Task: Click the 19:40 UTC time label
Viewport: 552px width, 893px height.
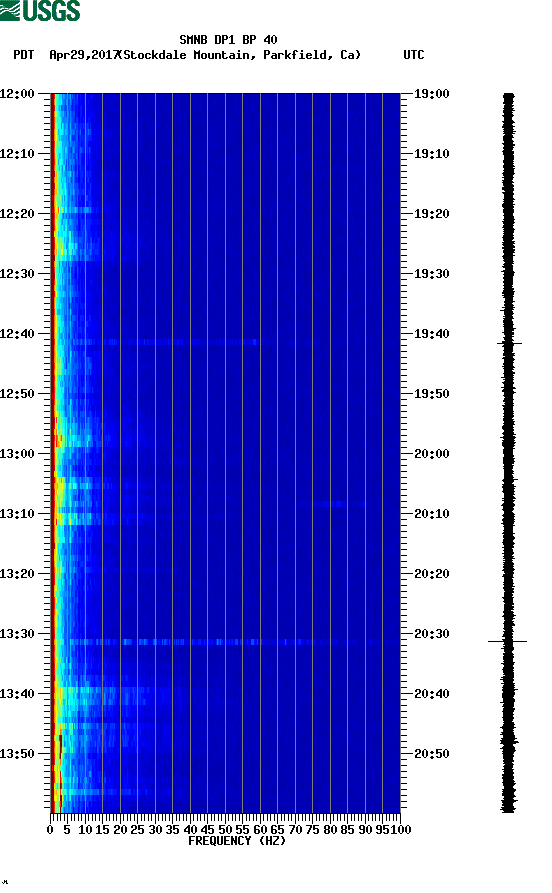Action: tap(432, 334)
